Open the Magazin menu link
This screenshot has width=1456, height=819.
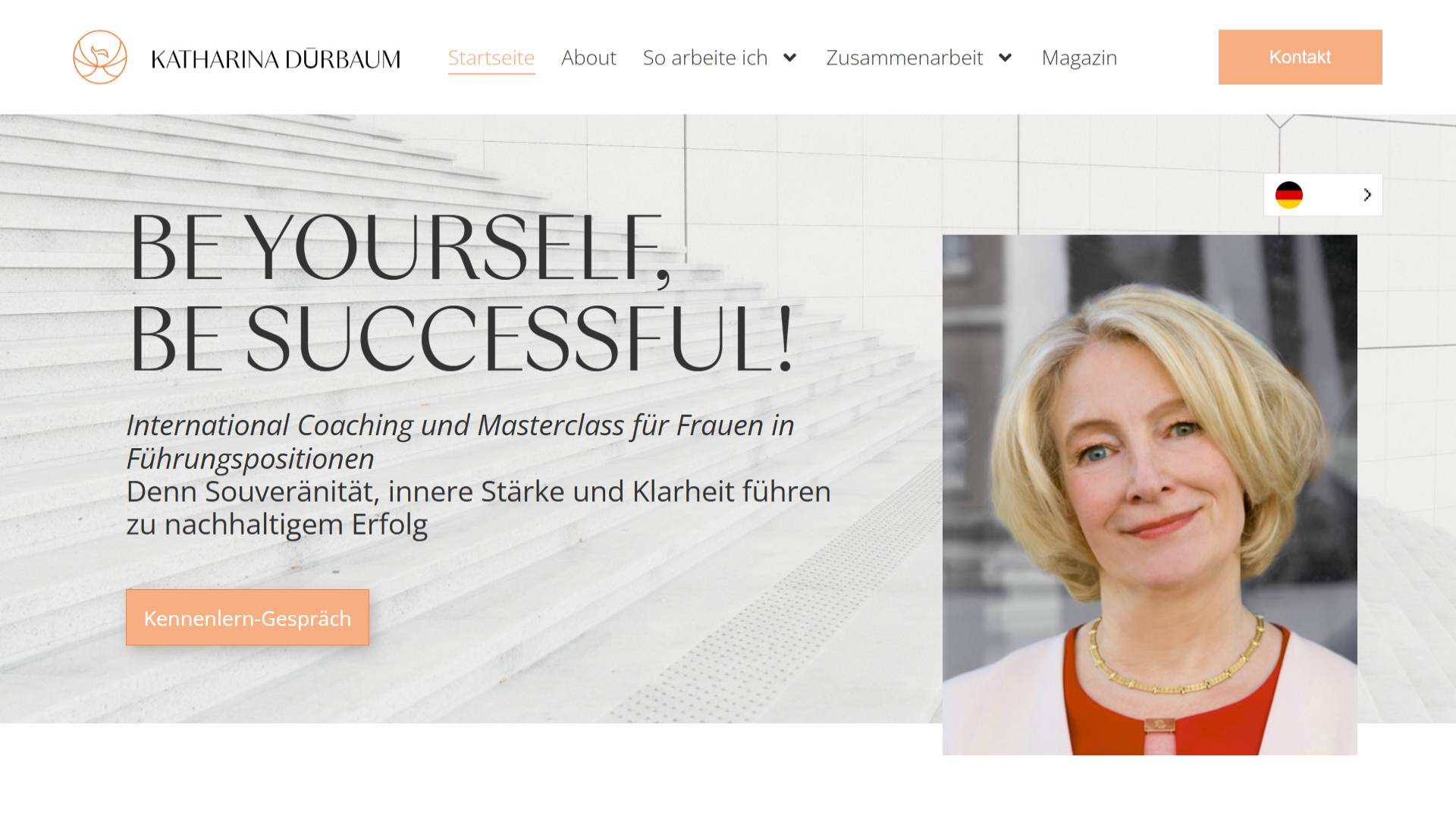pos(1079,58)
